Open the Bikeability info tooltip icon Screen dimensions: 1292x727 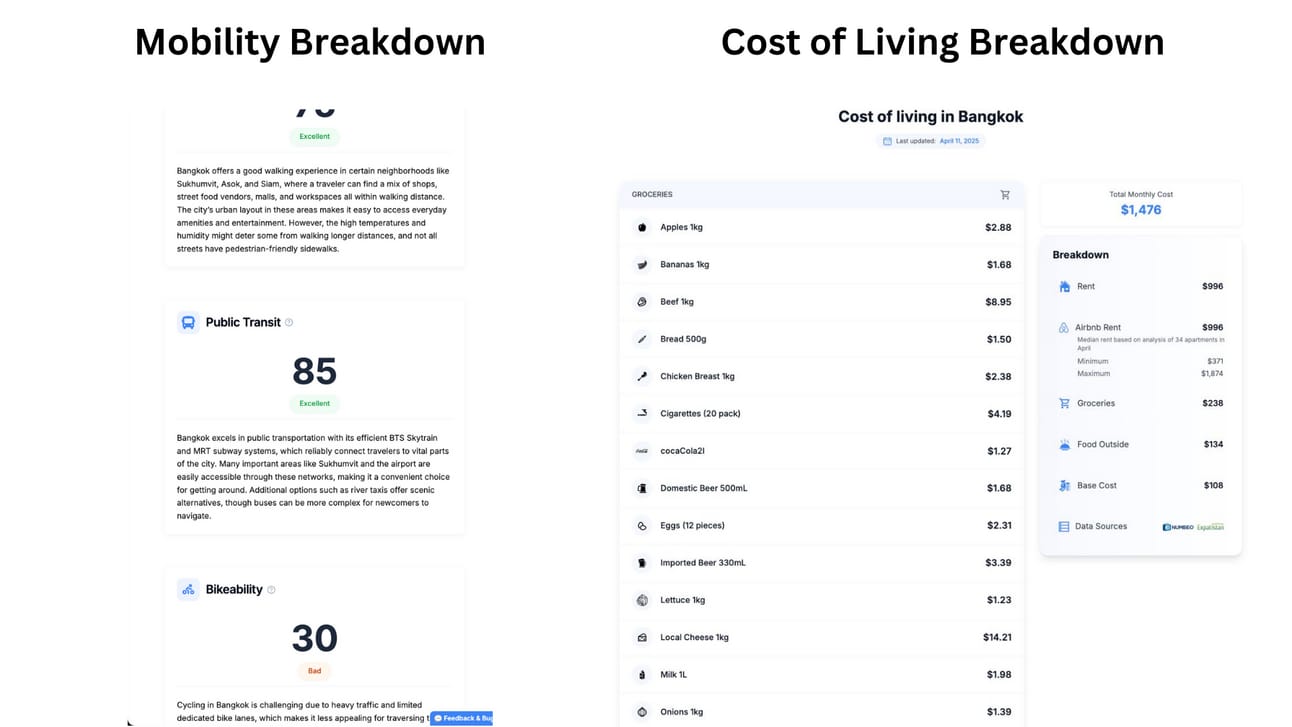coord(271,590)
